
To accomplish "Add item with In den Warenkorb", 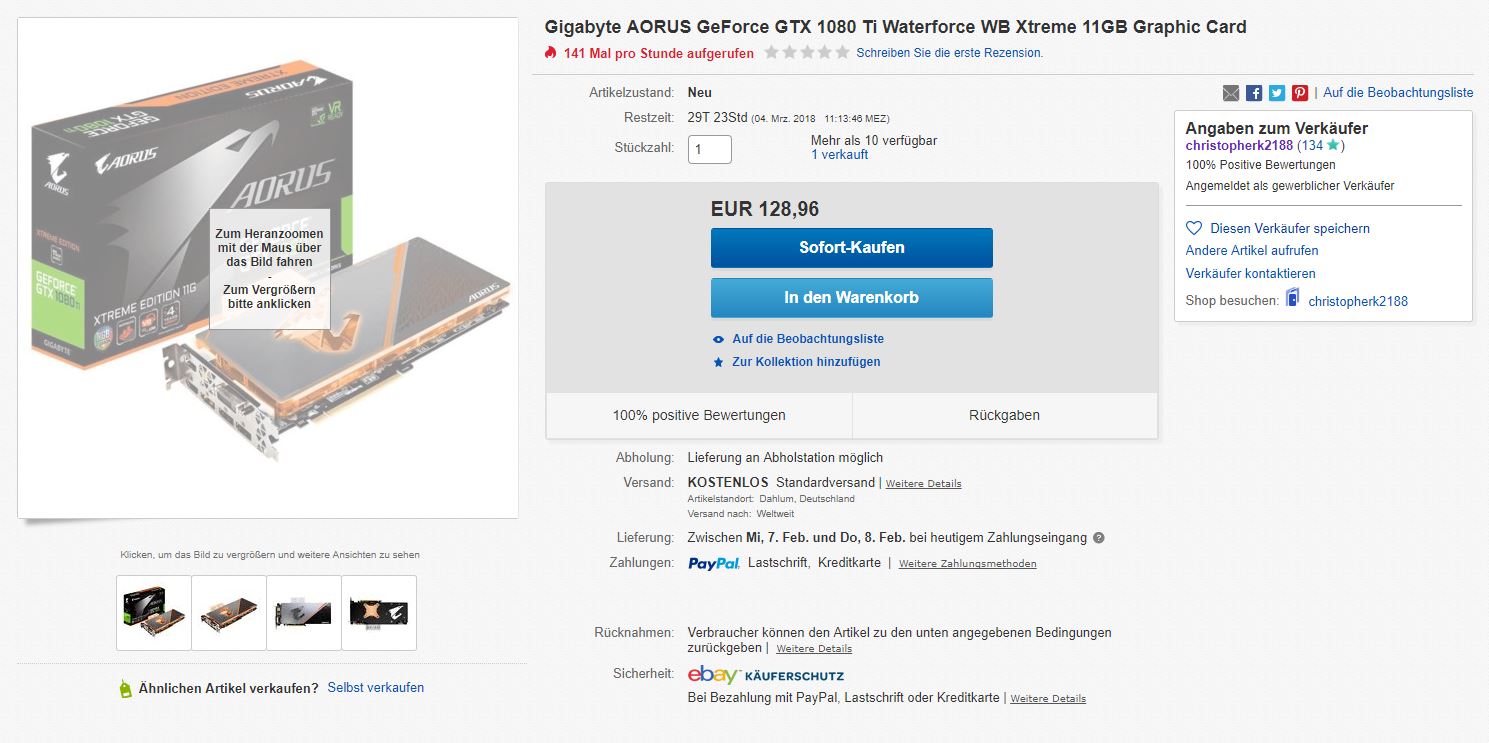I will tap(851, 298).
